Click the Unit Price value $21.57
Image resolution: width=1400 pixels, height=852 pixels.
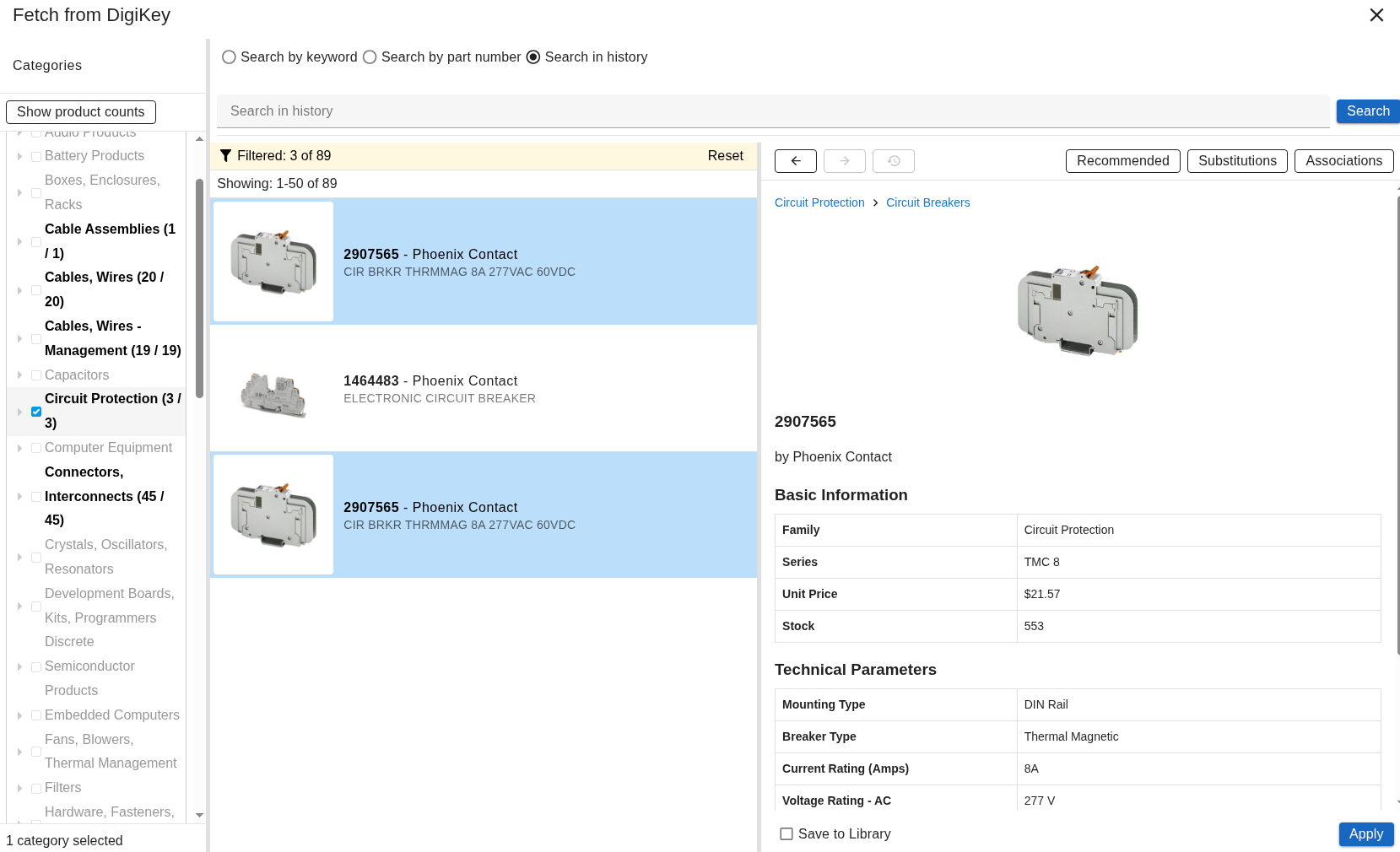pos(1042,595)
